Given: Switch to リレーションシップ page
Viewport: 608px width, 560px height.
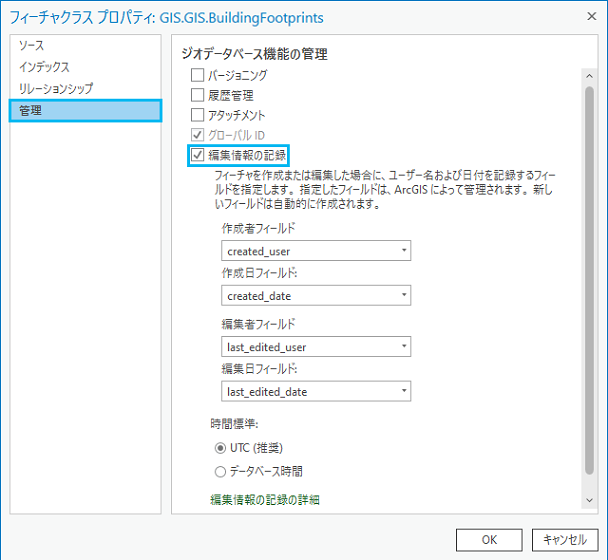Looking at the screenshot, I should [56, 89].
